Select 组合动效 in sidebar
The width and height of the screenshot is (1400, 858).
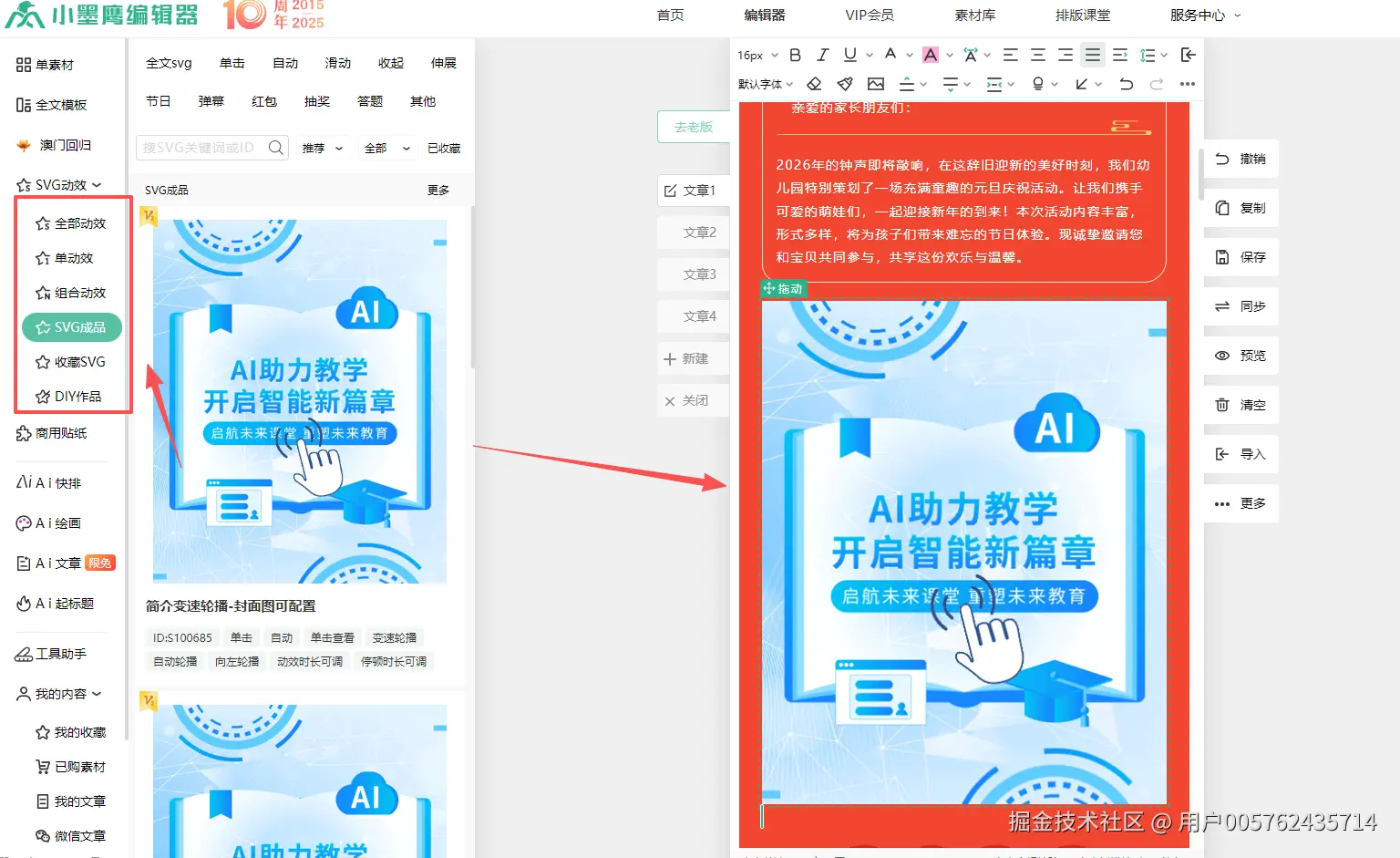click(71, 293)
